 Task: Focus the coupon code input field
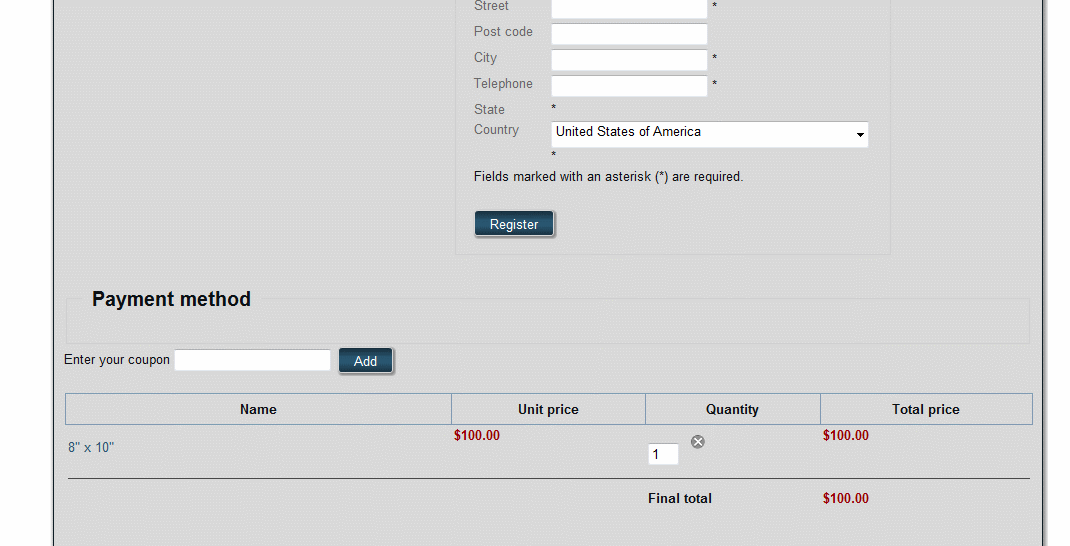point(252,360)
